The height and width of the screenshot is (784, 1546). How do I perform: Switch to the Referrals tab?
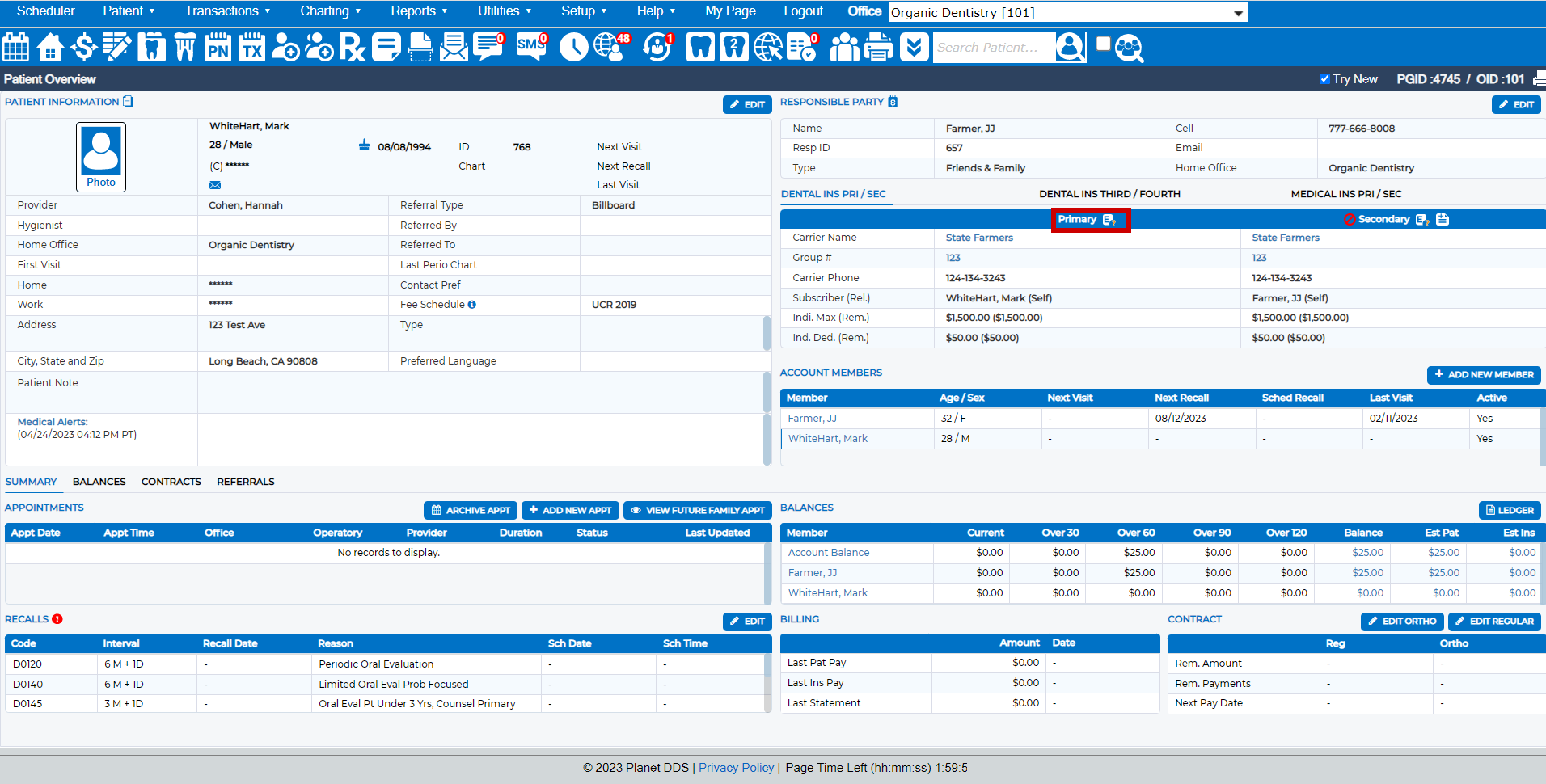pos(246,482)
